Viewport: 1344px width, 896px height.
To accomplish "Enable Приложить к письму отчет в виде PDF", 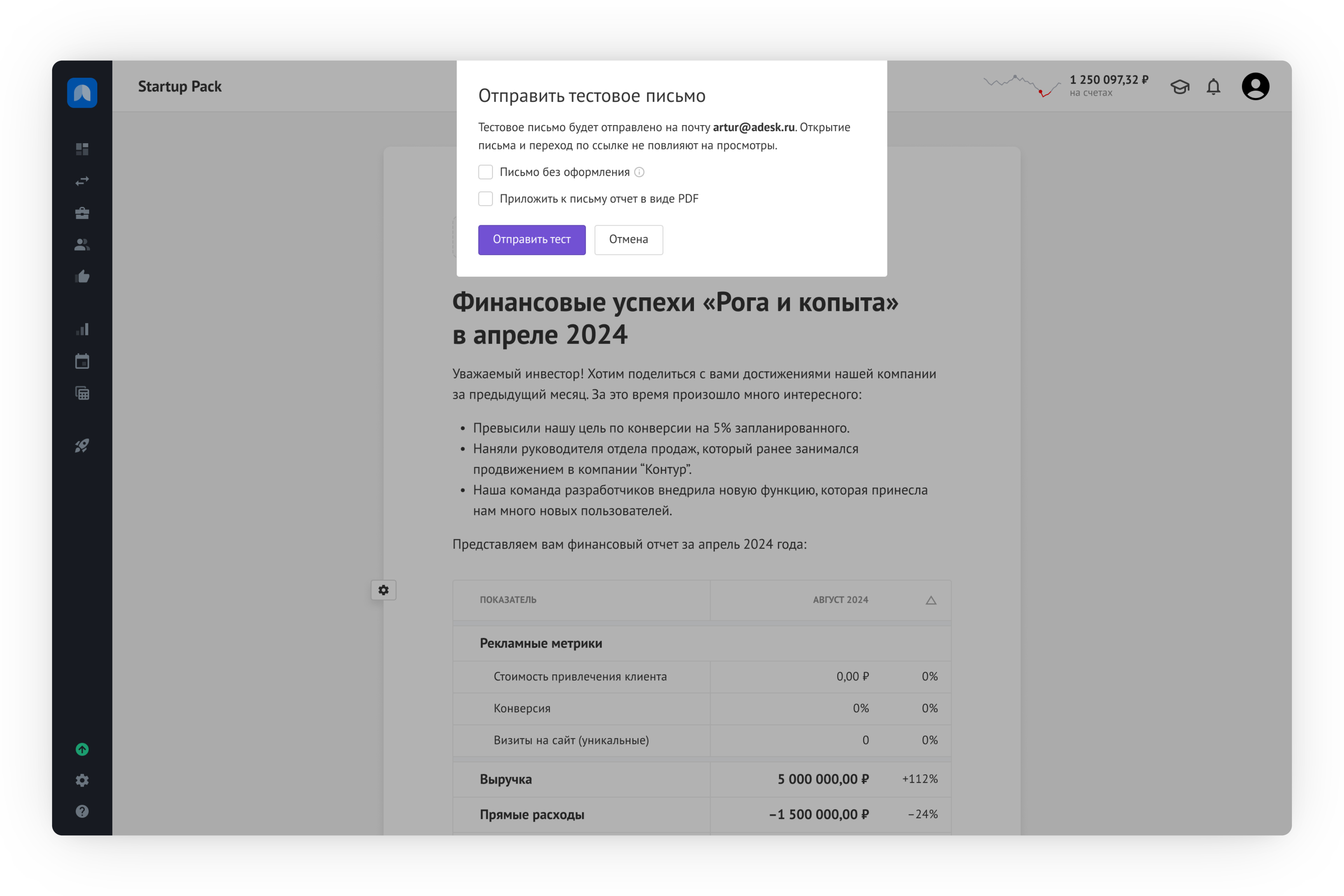I will point(485,198).
